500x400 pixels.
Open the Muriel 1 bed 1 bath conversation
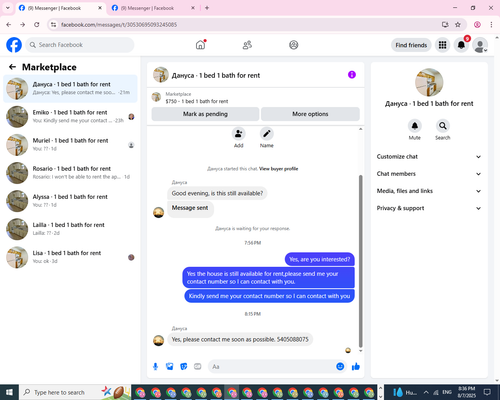click(70, 145)
